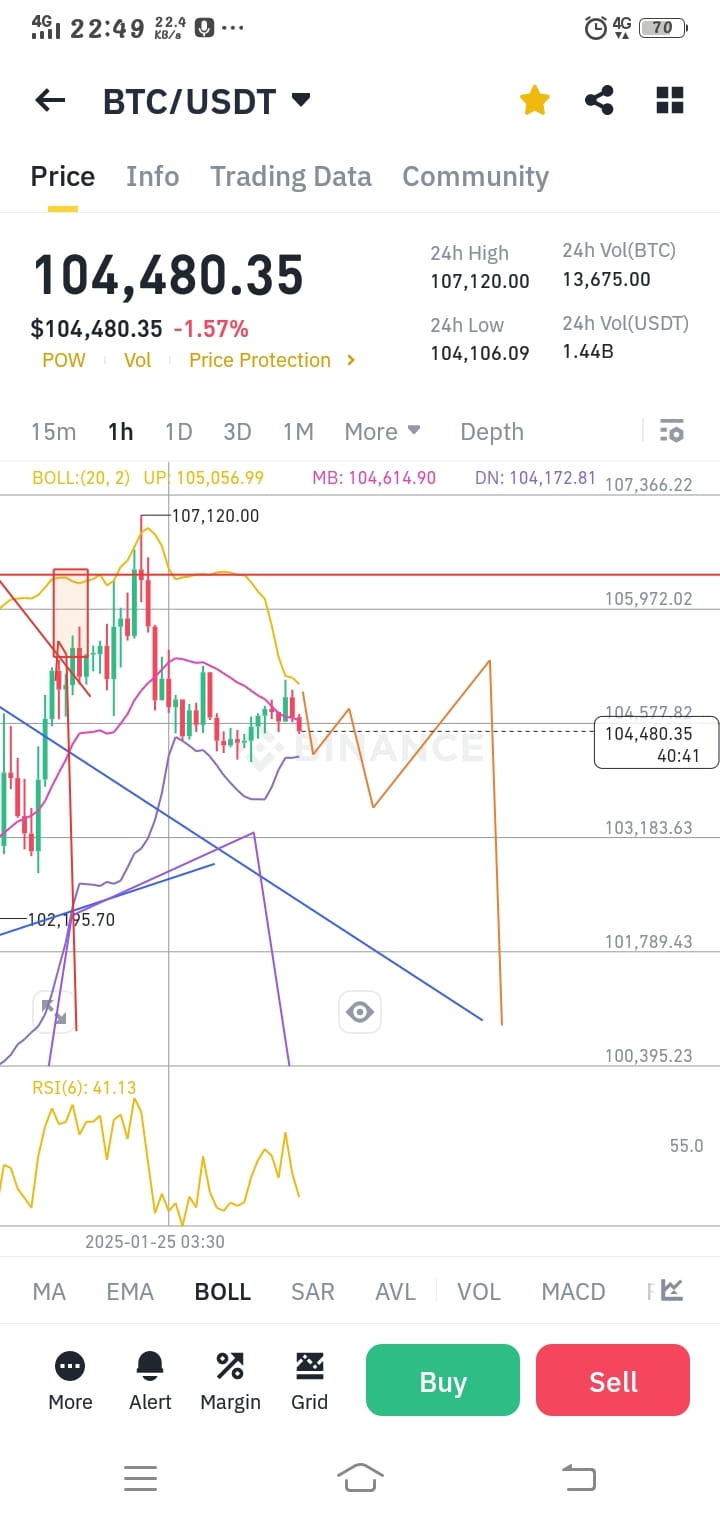Tap the 2025-01-25 03:30 date label
The height and width of the screenshot is (1520, 720).
point(155,1242)
